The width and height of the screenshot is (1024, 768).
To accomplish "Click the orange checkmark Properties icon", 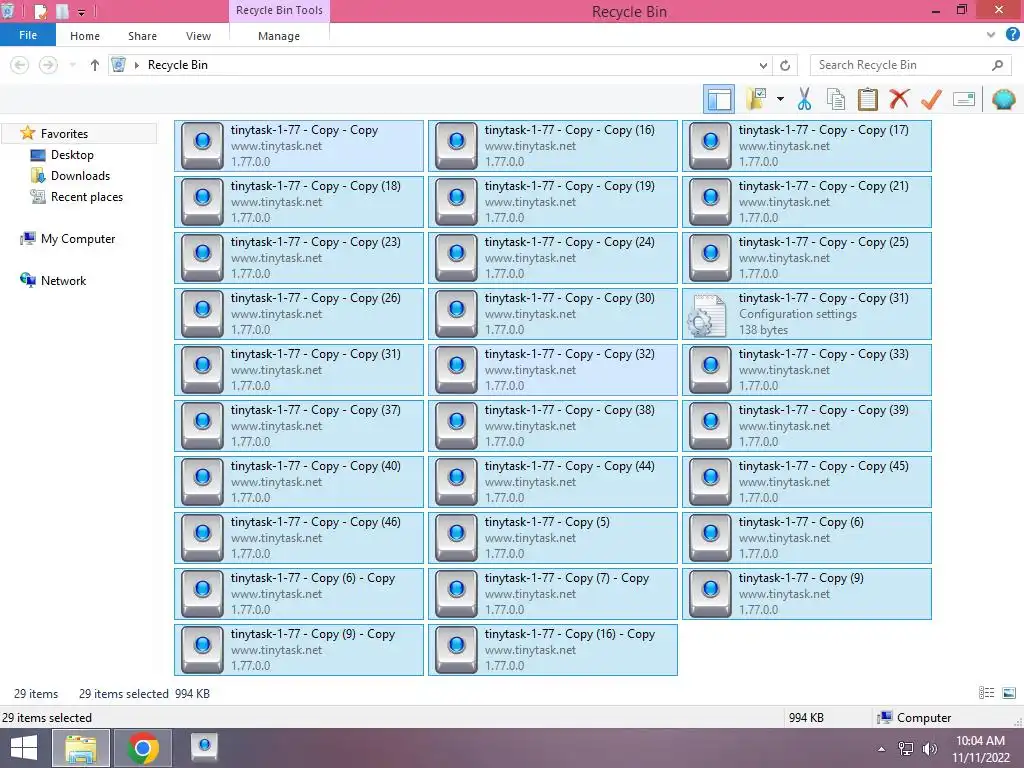I will 931,99.
